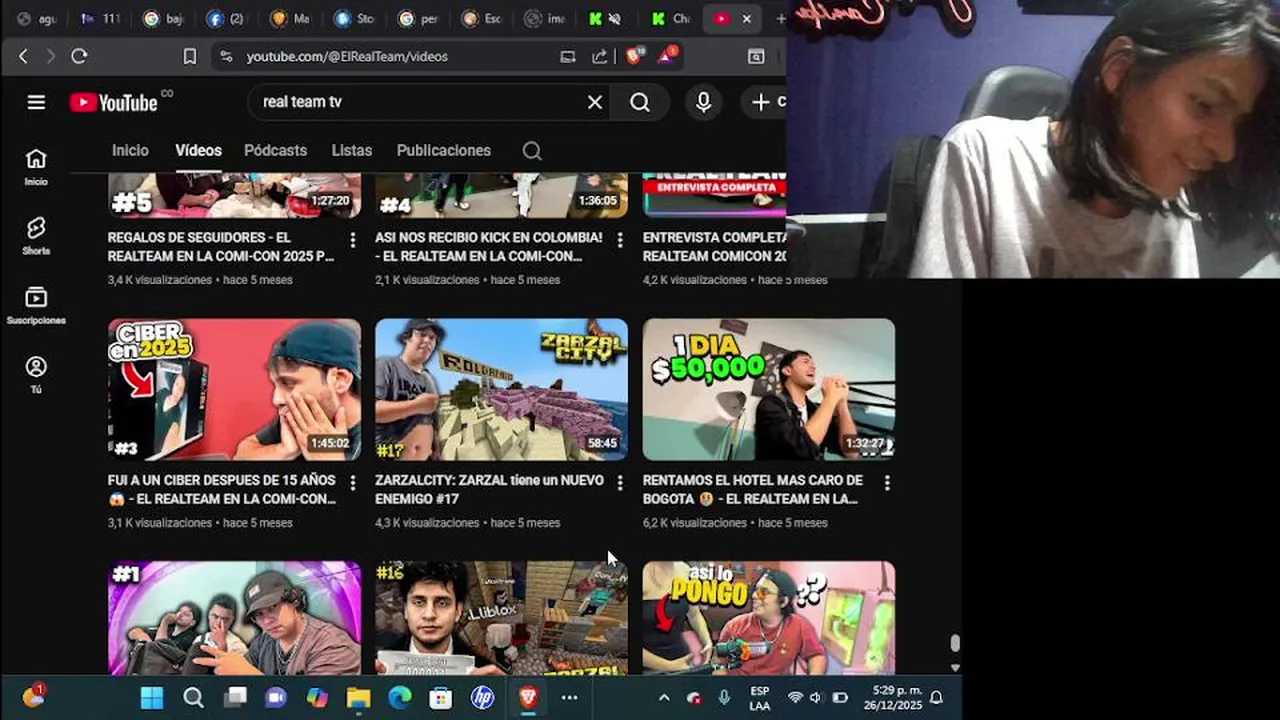The height and width of the screenshot is (720, 1280).
Task: Search within the channel using magnifier icon
Action: point(532,151)
